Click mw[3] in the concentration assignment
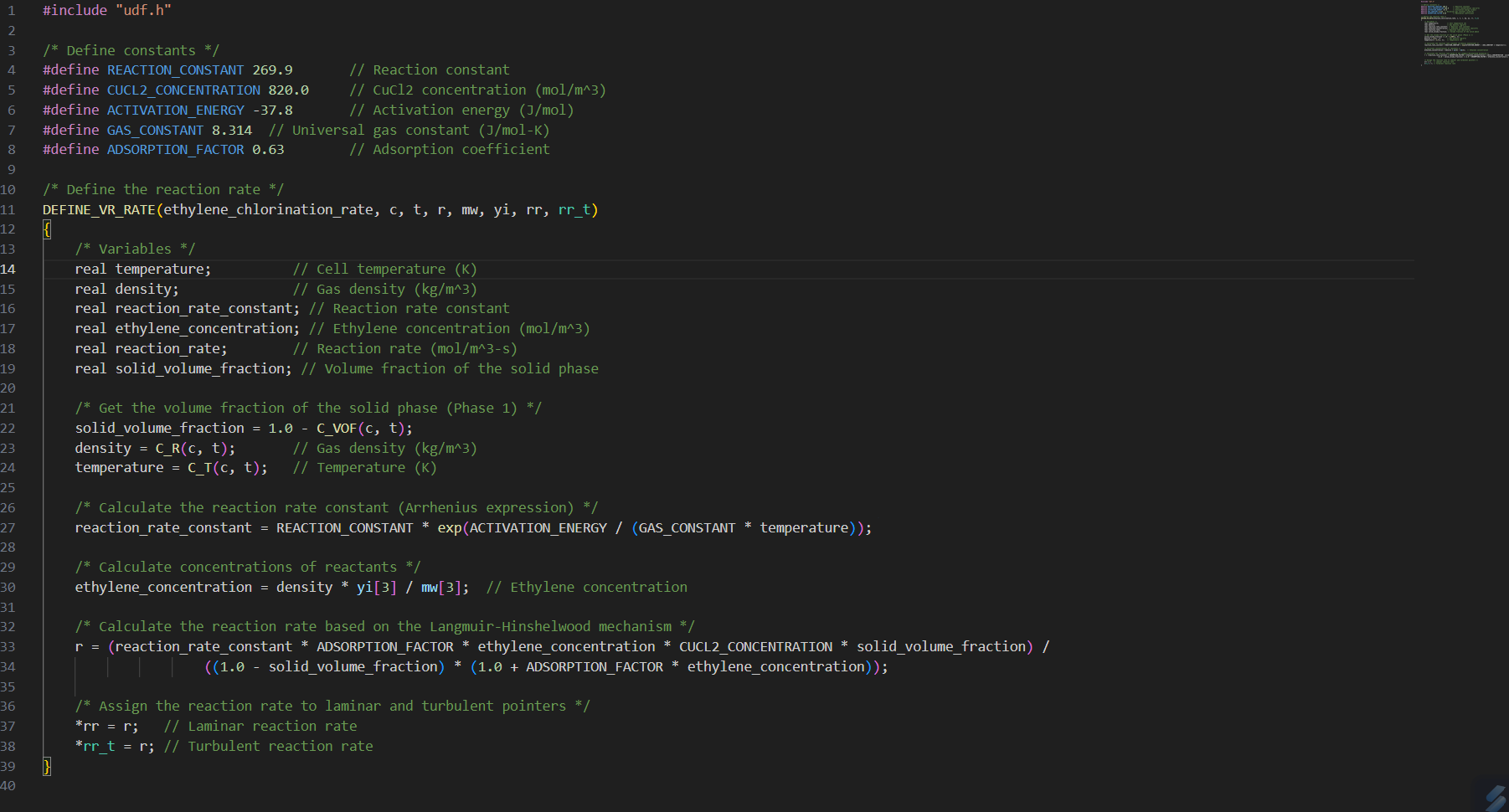The width and height of the screenshot is (1509, 812). 441,587
